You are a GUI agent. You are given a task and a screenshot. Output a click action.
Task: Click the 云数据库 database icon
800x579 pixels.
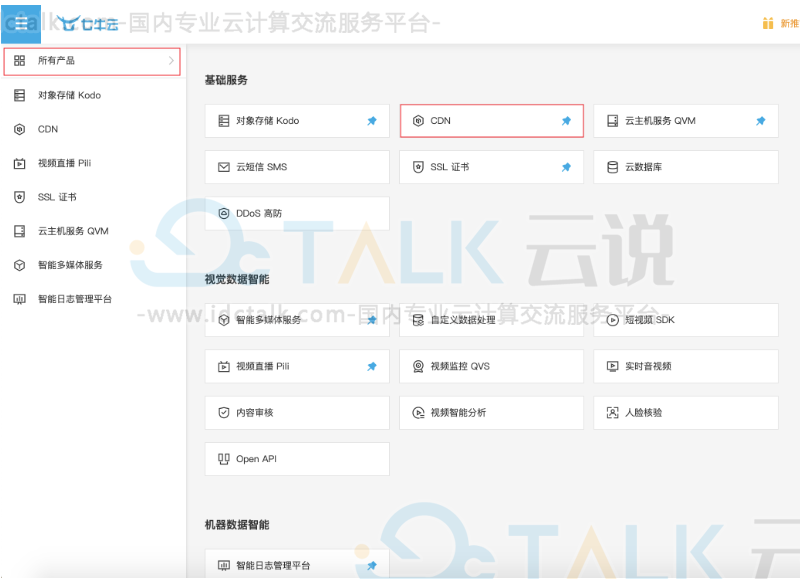pyautogui.click(x=612, y=167)
